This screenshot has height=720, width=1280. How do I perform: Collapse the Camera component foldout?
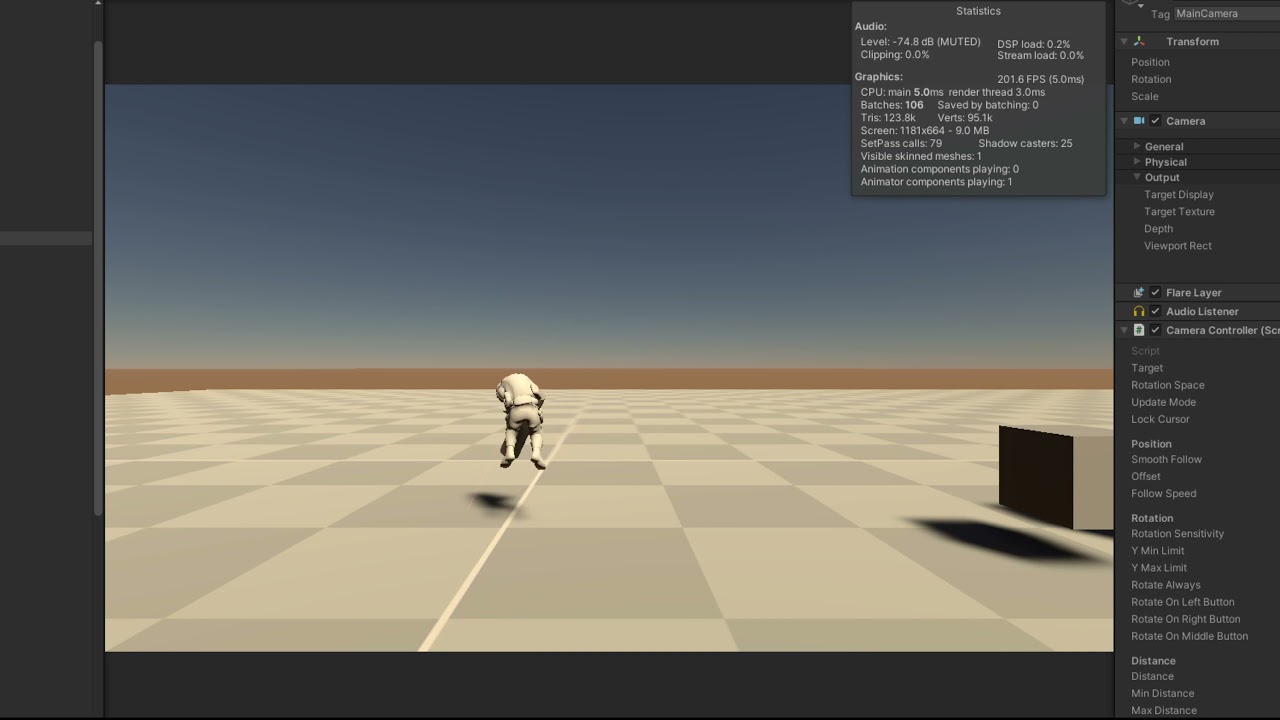pyautogui.click(x=1124, y=121)
